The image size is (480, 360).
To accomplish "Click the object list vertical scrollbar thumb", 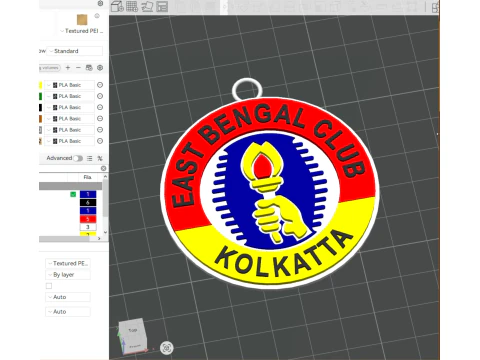I will [105, 198].
